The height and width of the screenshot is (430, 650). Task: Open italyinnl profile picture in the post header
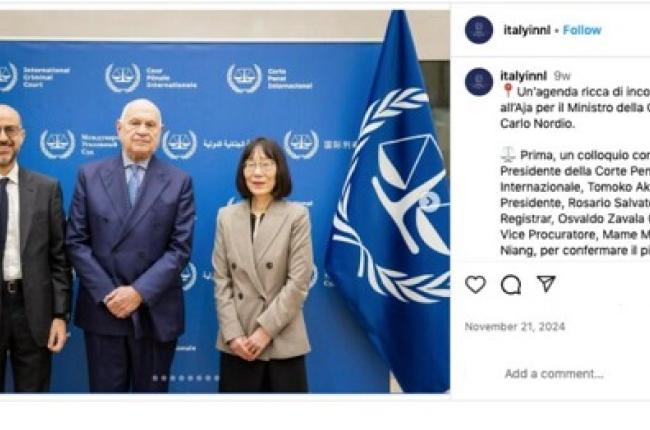pos(479,30)
